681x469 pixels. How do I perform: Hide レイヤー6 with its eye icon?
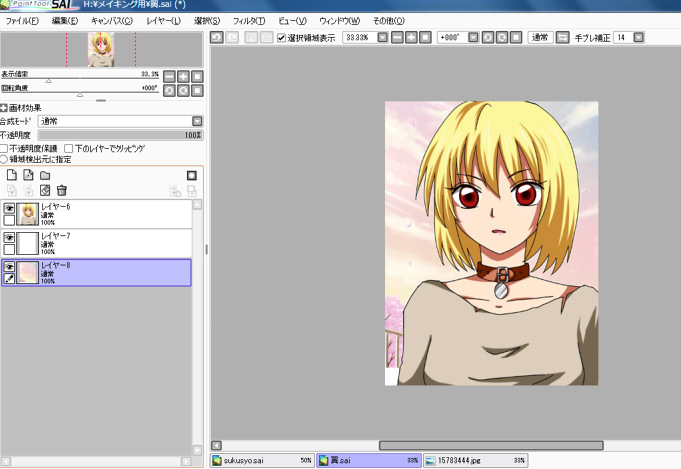click(9, 208)
